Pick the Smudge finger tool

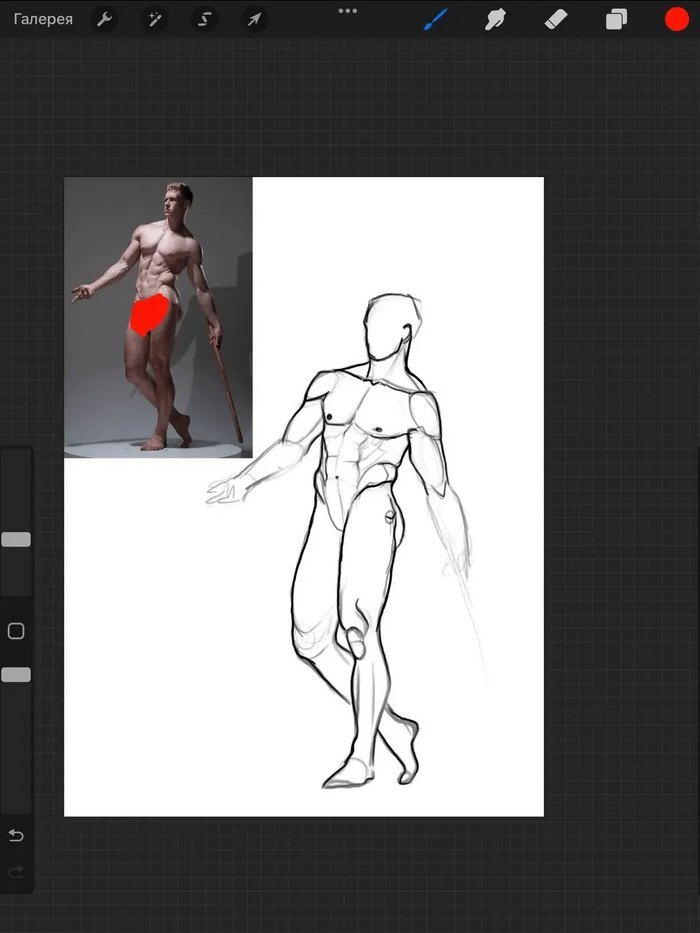pos(495,19)
